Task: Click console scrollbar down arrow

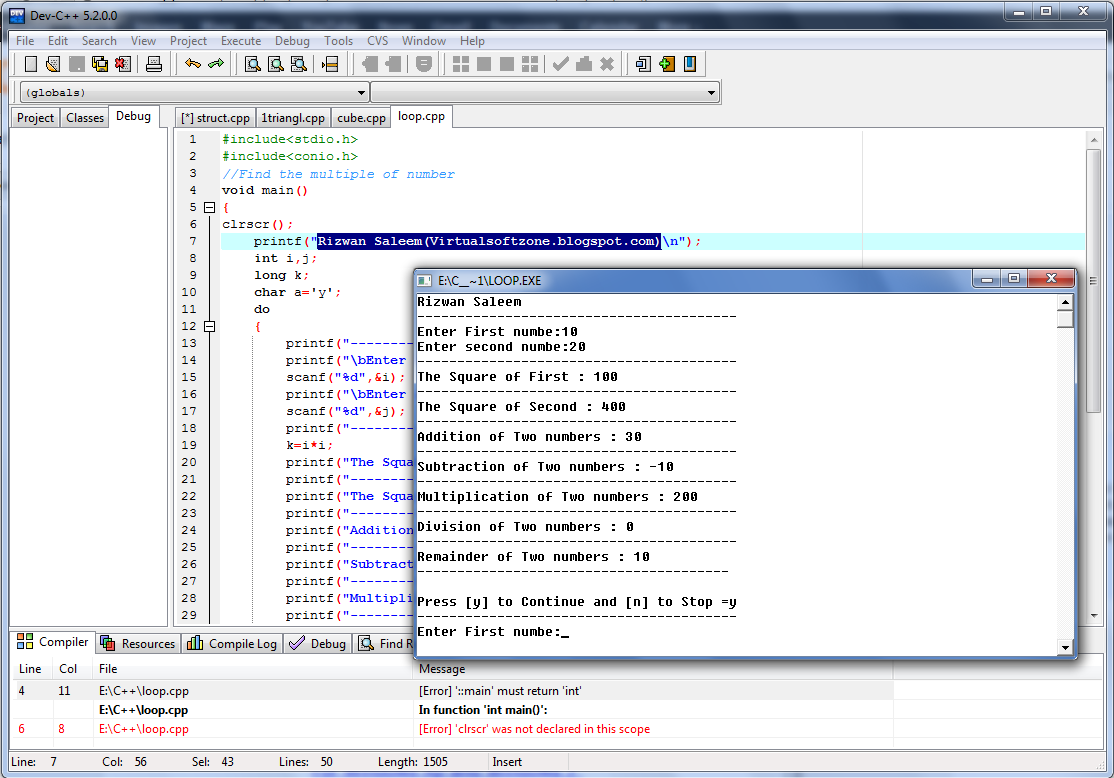Action: 1065,647
